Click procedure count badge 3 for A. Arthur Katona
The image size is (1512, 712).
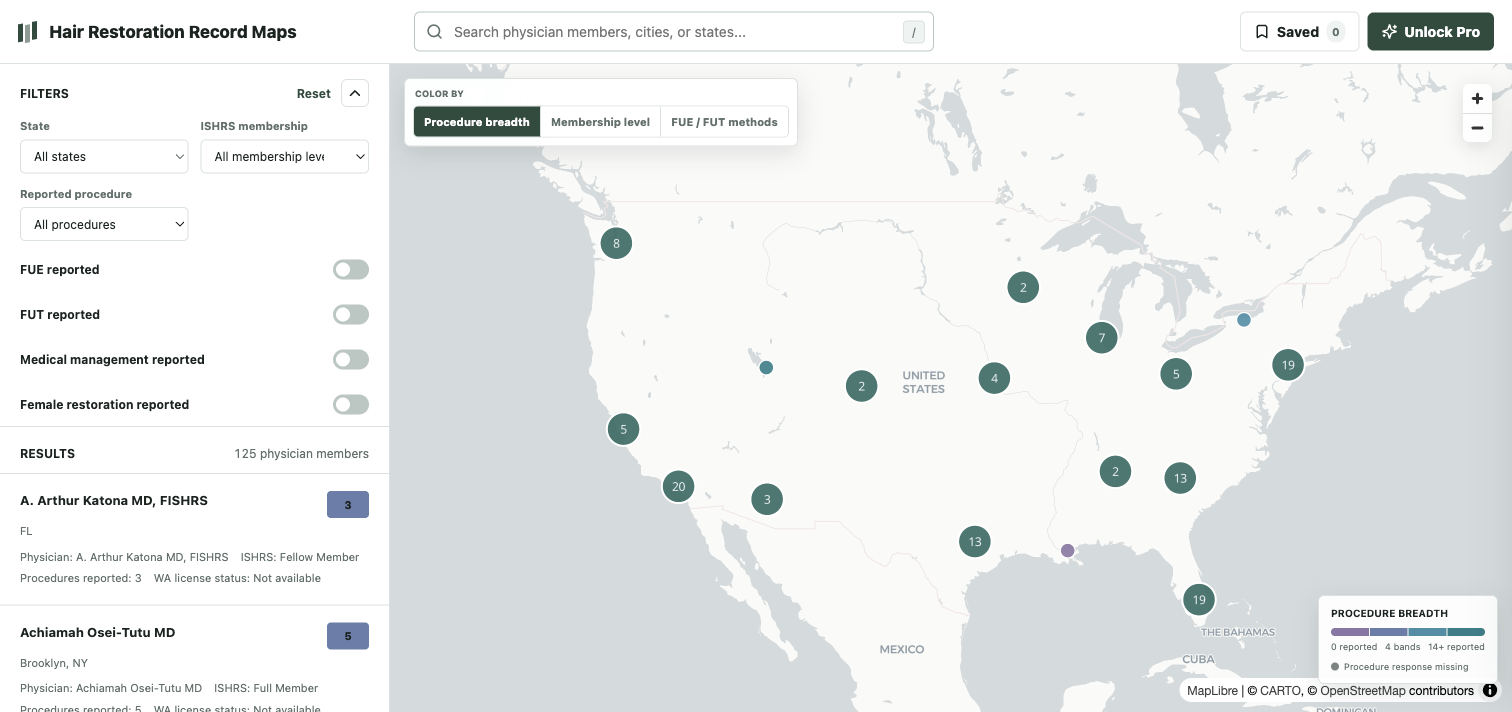348,505
